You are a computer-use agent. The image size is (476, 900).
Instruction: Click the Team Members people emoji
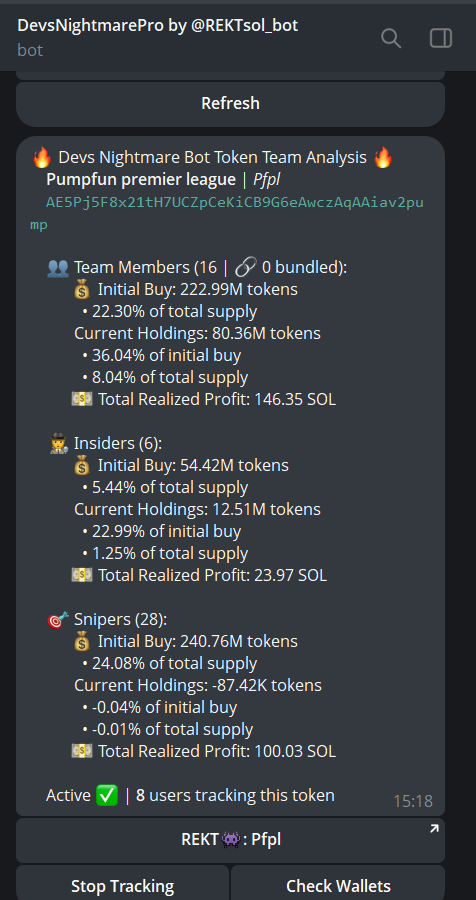(x=58, y=267)
